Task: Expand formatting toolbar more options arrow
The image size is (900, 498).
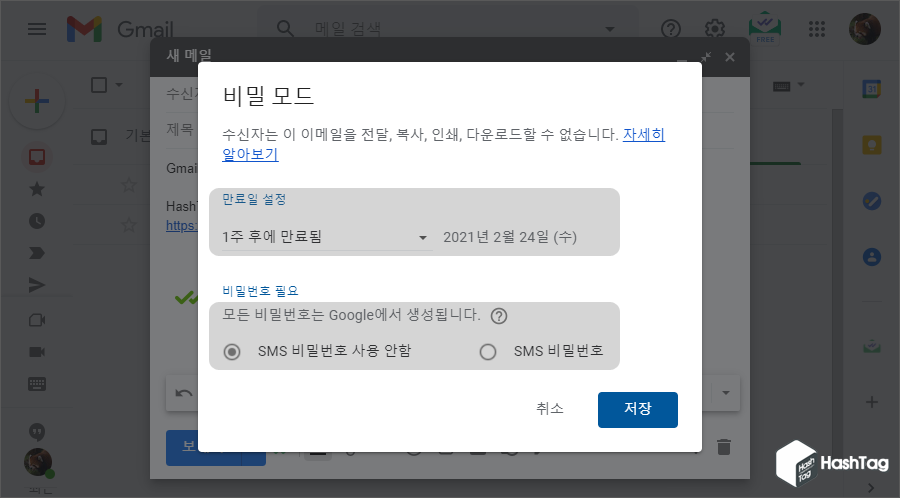Action: 726,393
